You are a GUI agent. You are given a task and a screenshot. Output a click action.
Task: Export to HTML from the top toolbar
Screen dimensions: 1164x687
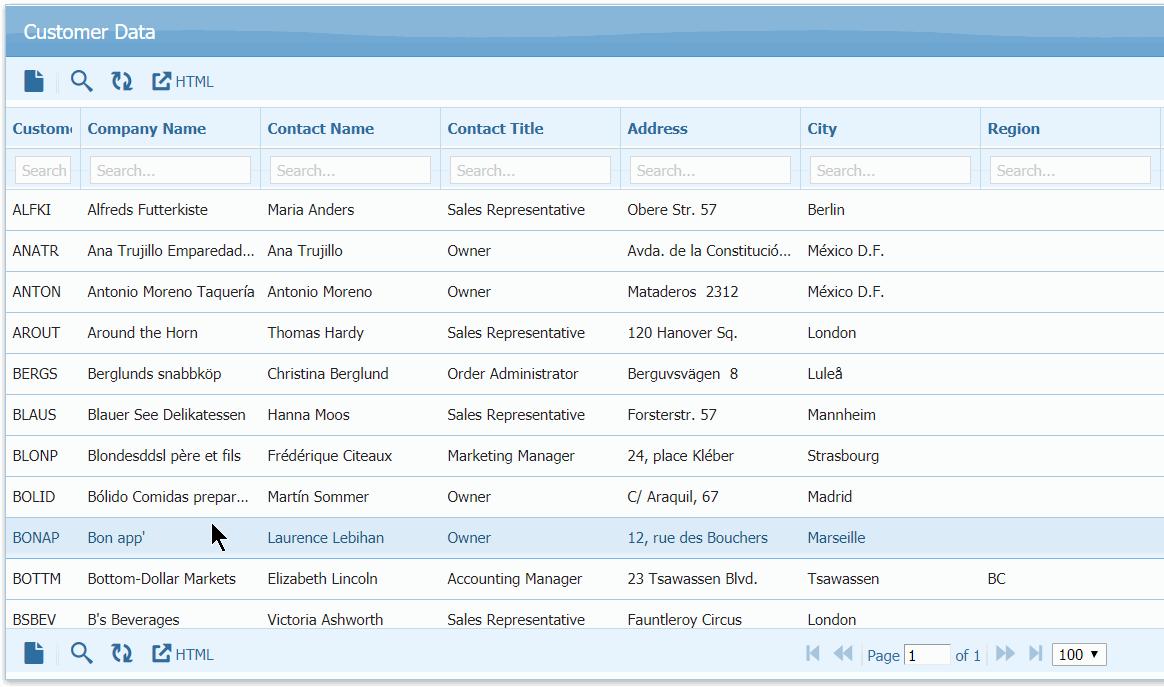pos(183,82)
